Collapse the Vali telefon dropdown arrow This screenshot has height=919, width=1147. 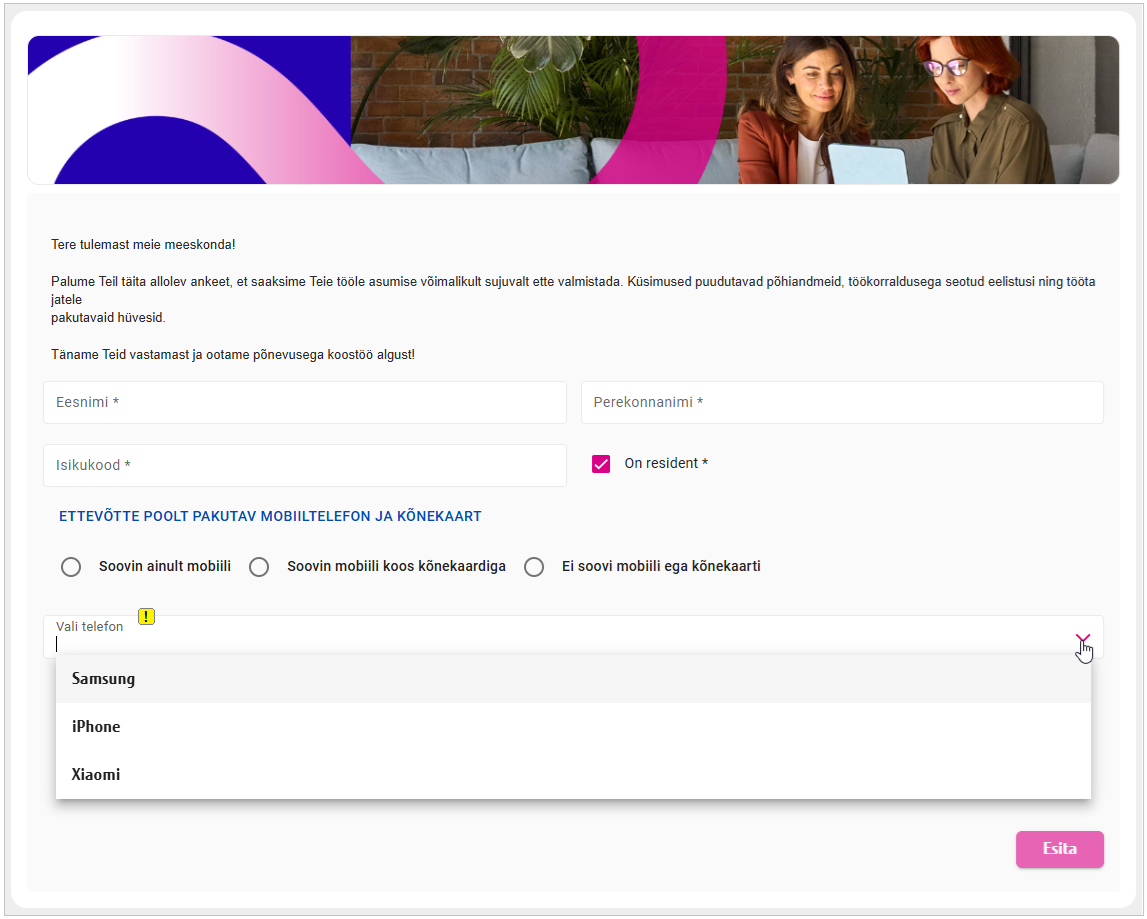pyautogui.click(x=1083, y=639)
